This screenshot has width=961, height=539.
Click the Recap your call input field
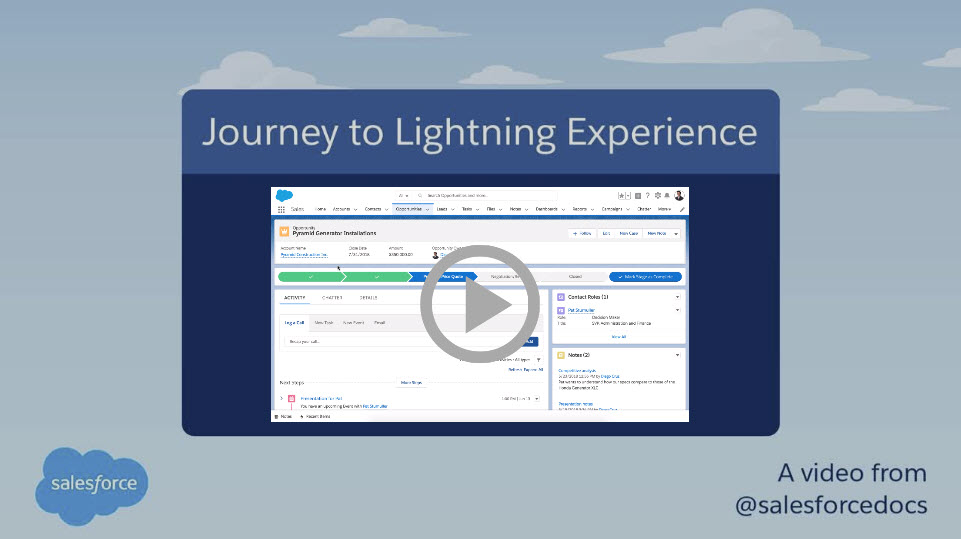[x=401, y=342]
